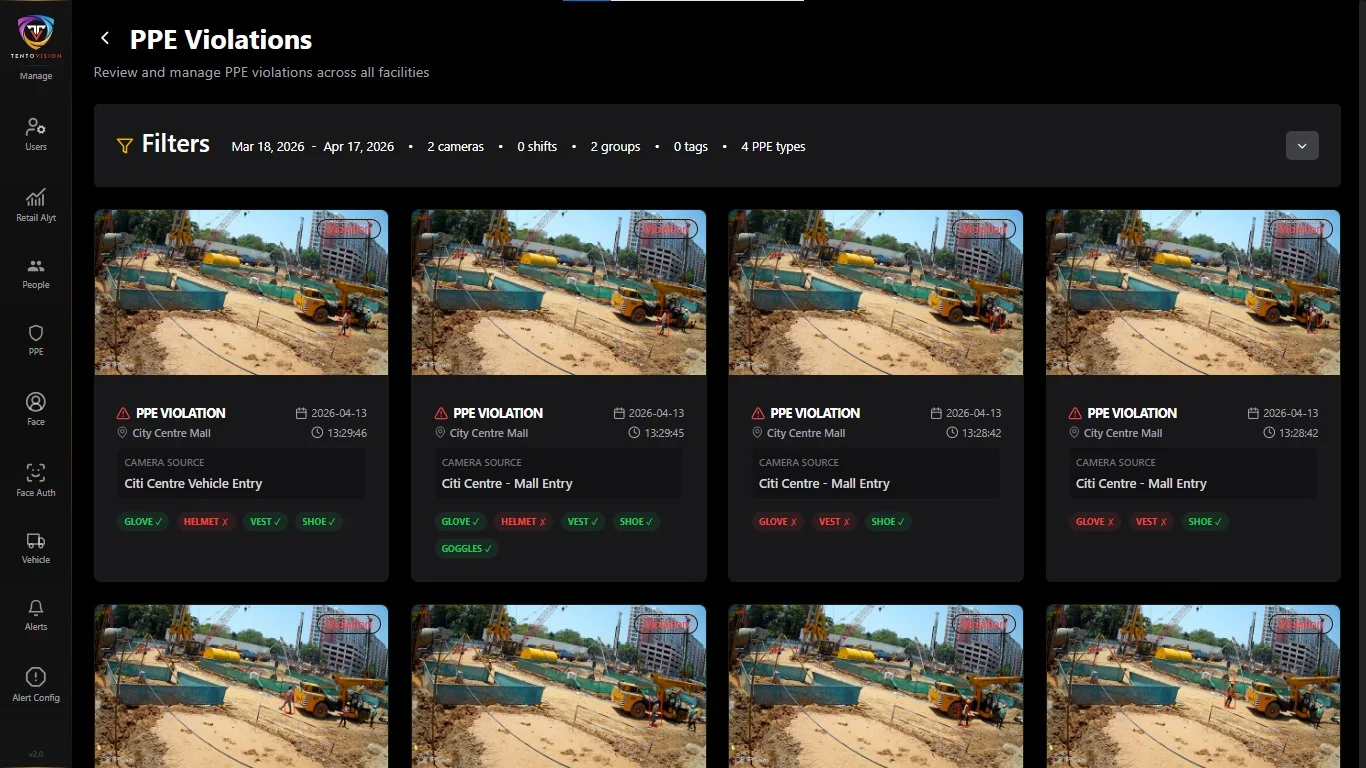Click warning triangle on the 13:29:46 violation card
Image resolution: width=1366 pixels, height=768 pixels.
click(x=123, y=413)
